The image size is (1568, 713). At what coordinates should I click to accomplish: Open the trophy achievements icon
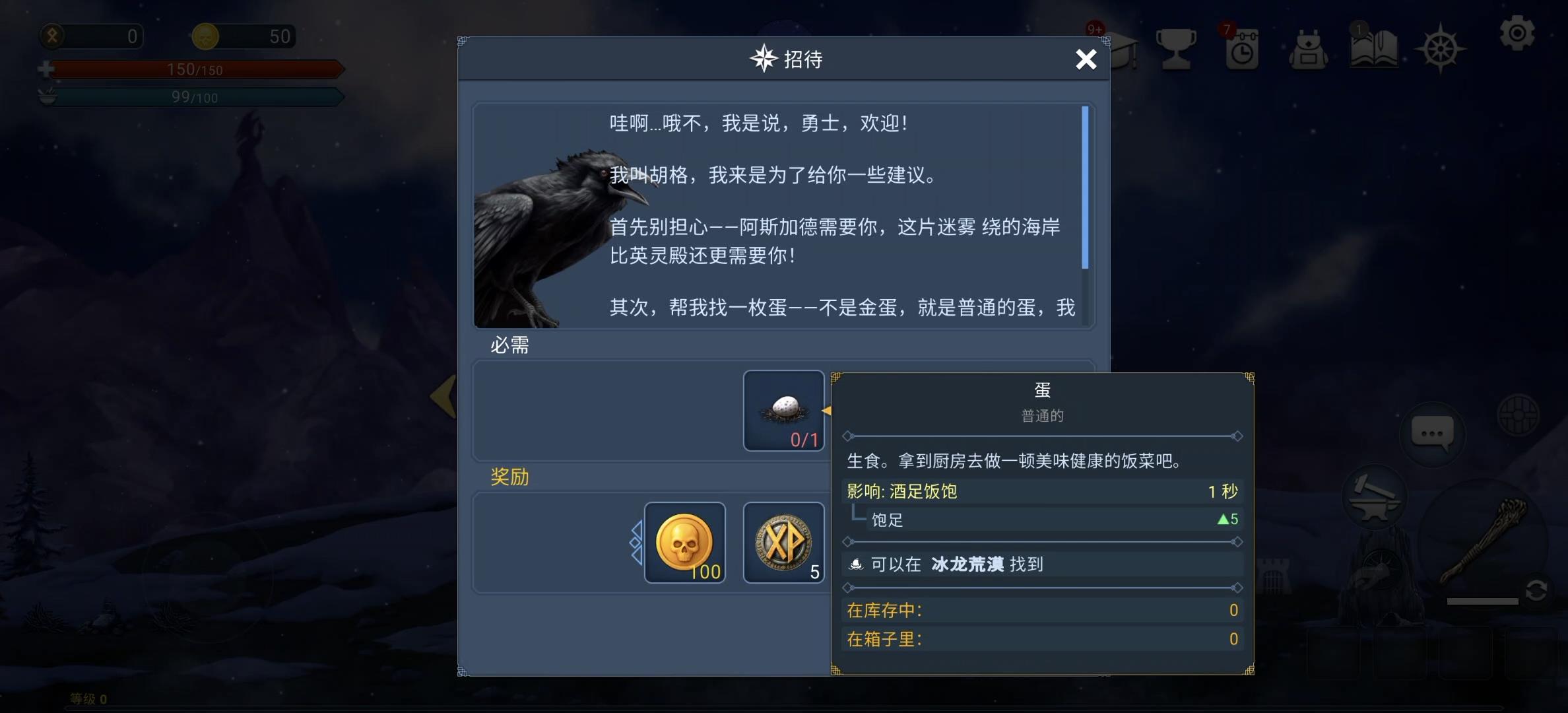[1176, 49]
